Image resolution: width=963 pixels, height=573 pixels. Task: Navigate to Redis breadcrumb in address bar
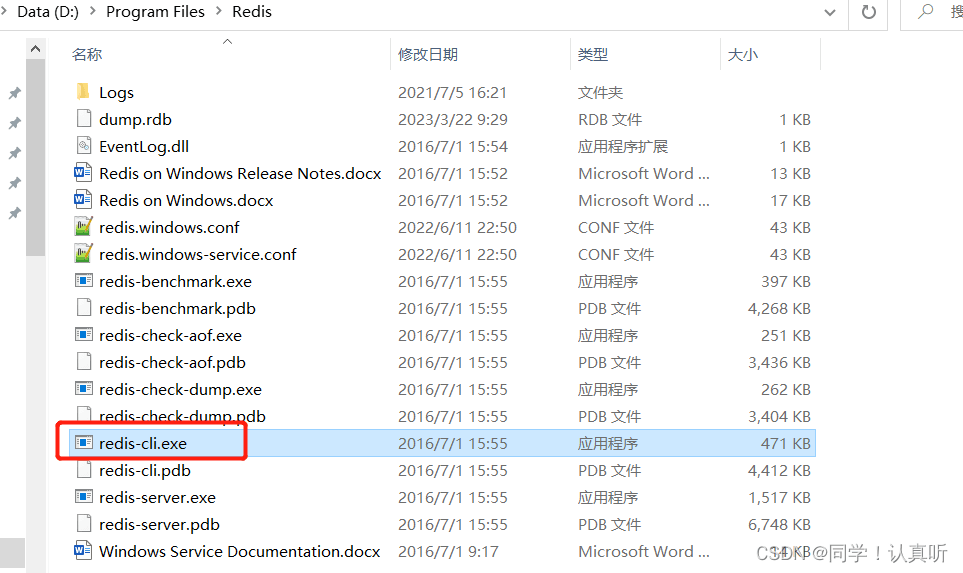(252, 12)
